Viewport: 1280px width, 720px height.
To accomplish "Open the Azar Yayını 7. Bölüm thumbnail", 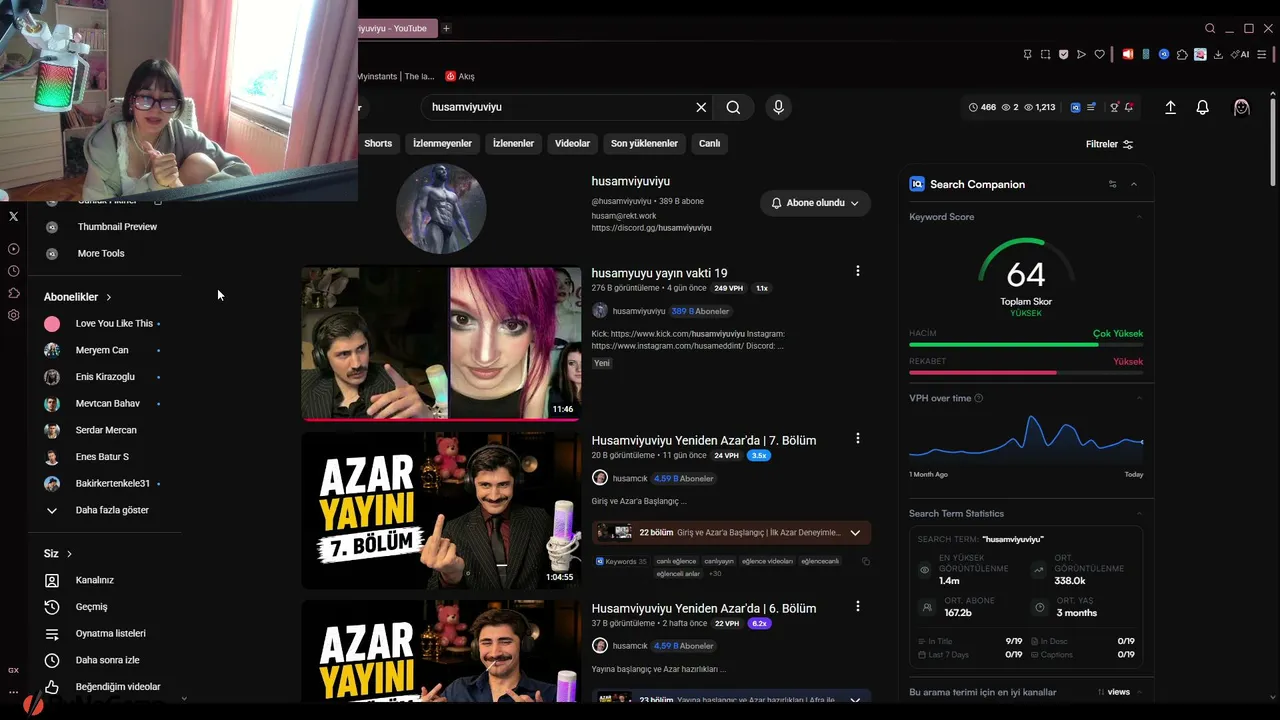I will click(441, 511).
